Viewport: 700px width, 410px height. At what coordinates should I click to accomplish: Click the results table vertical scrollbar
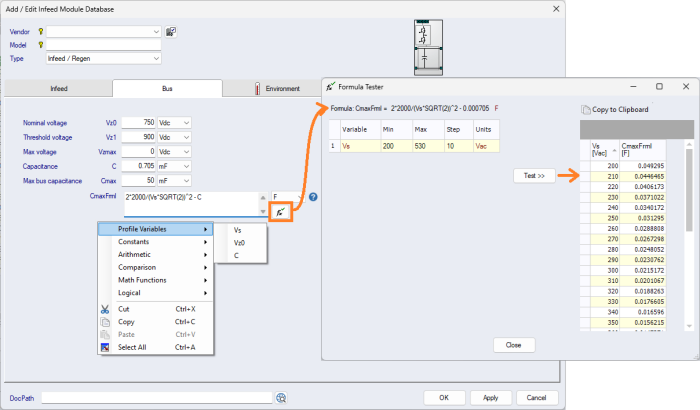[x=688, y=240]
